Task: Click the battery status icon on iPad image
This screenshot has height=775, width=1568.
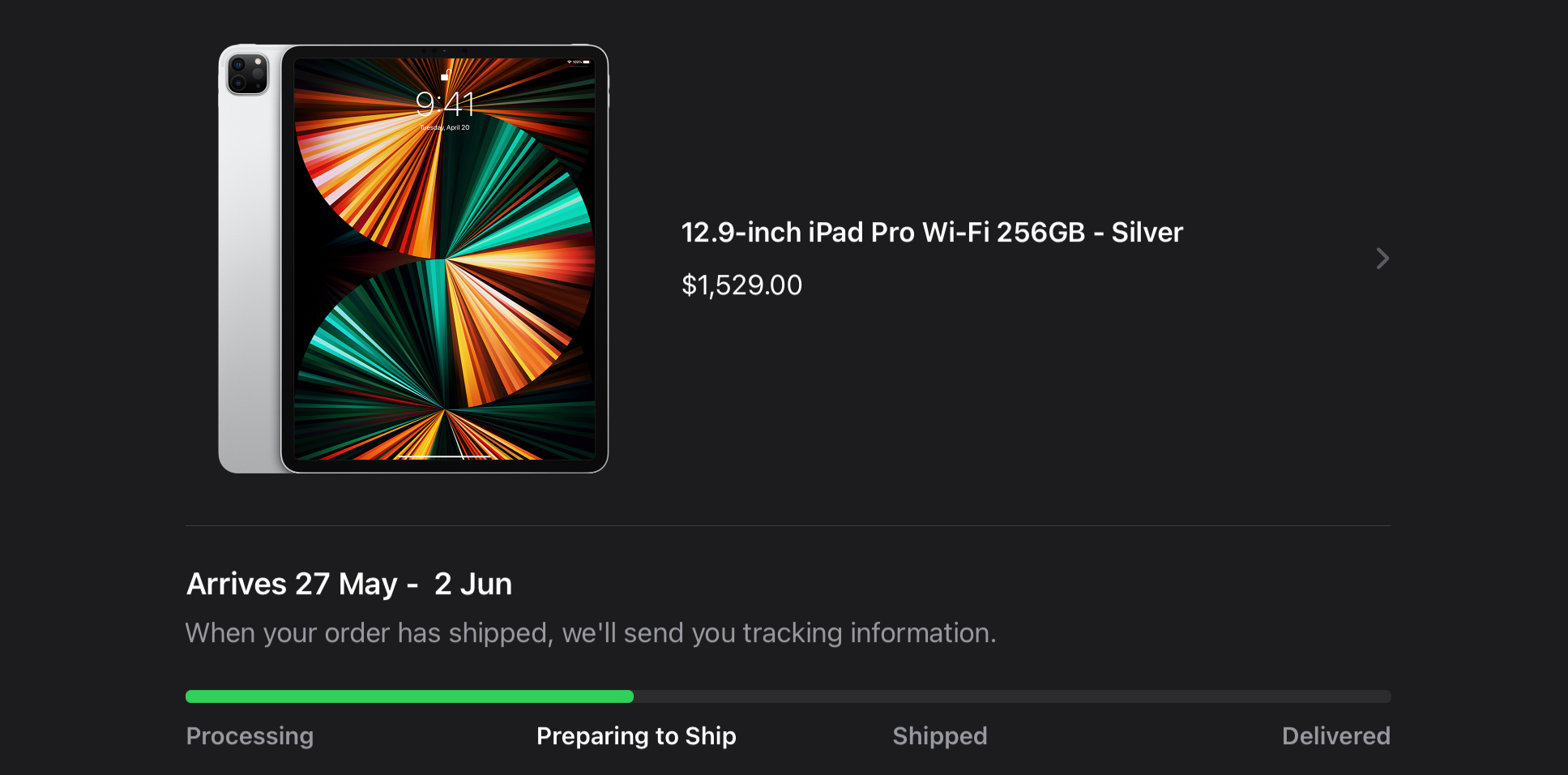Action: 585,62
